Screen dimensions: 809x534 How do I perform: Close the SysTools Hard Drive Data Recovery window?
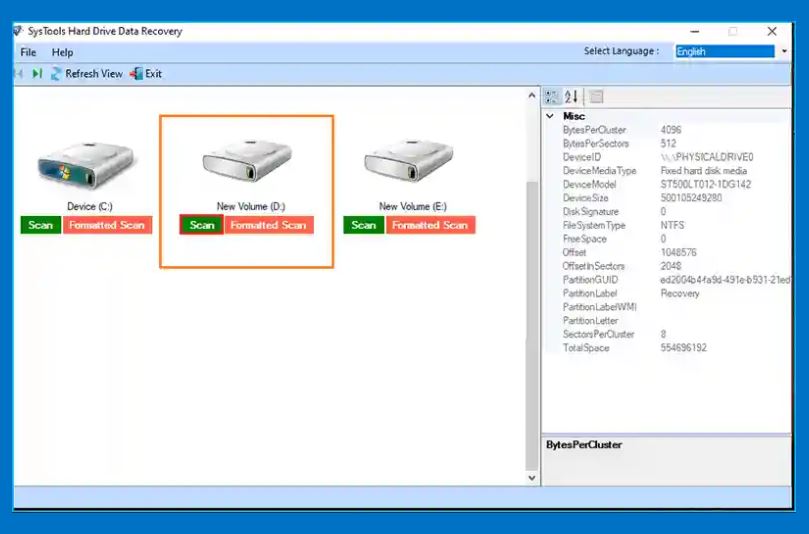point(772,31)
